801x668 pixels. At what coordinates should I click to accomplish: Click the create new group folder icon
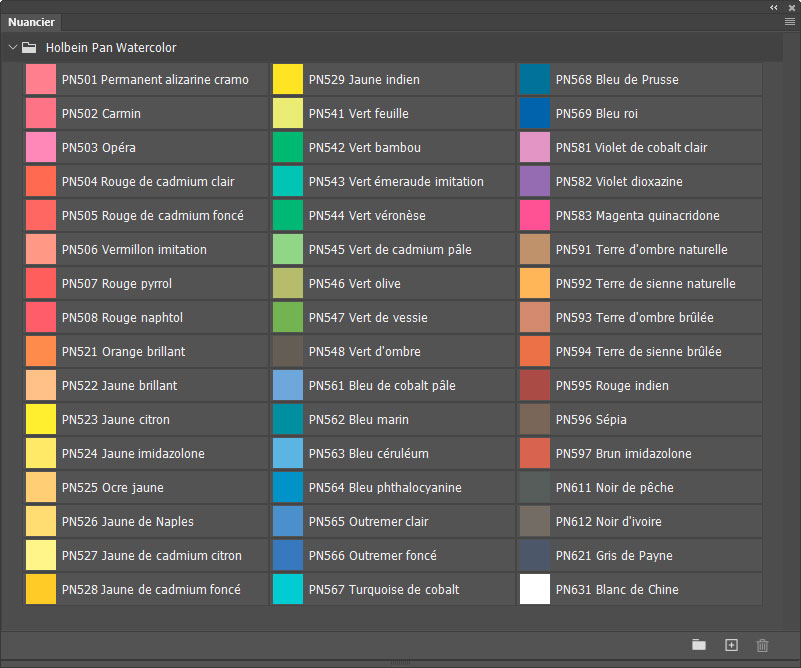[x=699, y=645]
